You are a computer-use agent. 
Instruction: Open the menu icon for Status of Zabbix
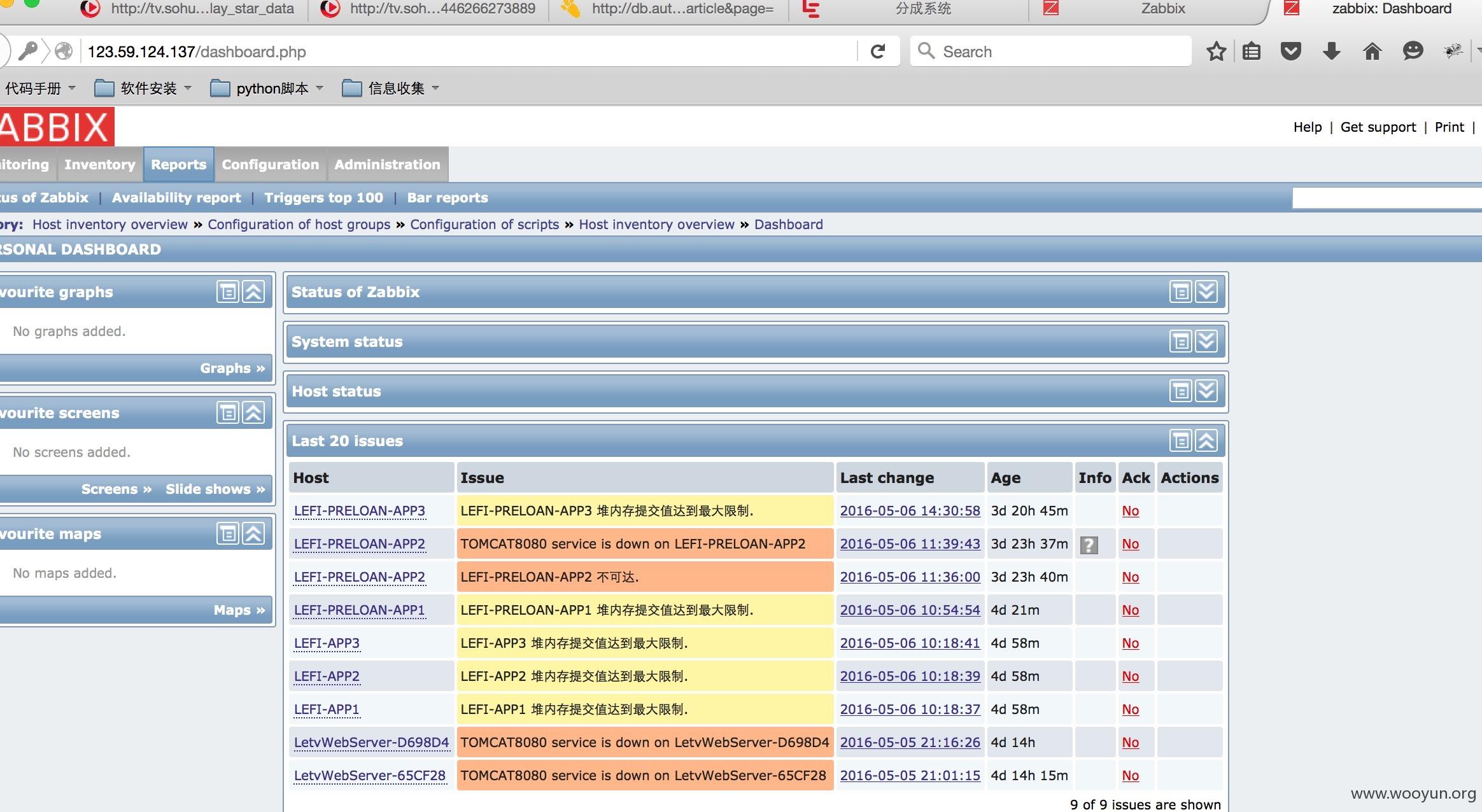(x=1181, y=292)
